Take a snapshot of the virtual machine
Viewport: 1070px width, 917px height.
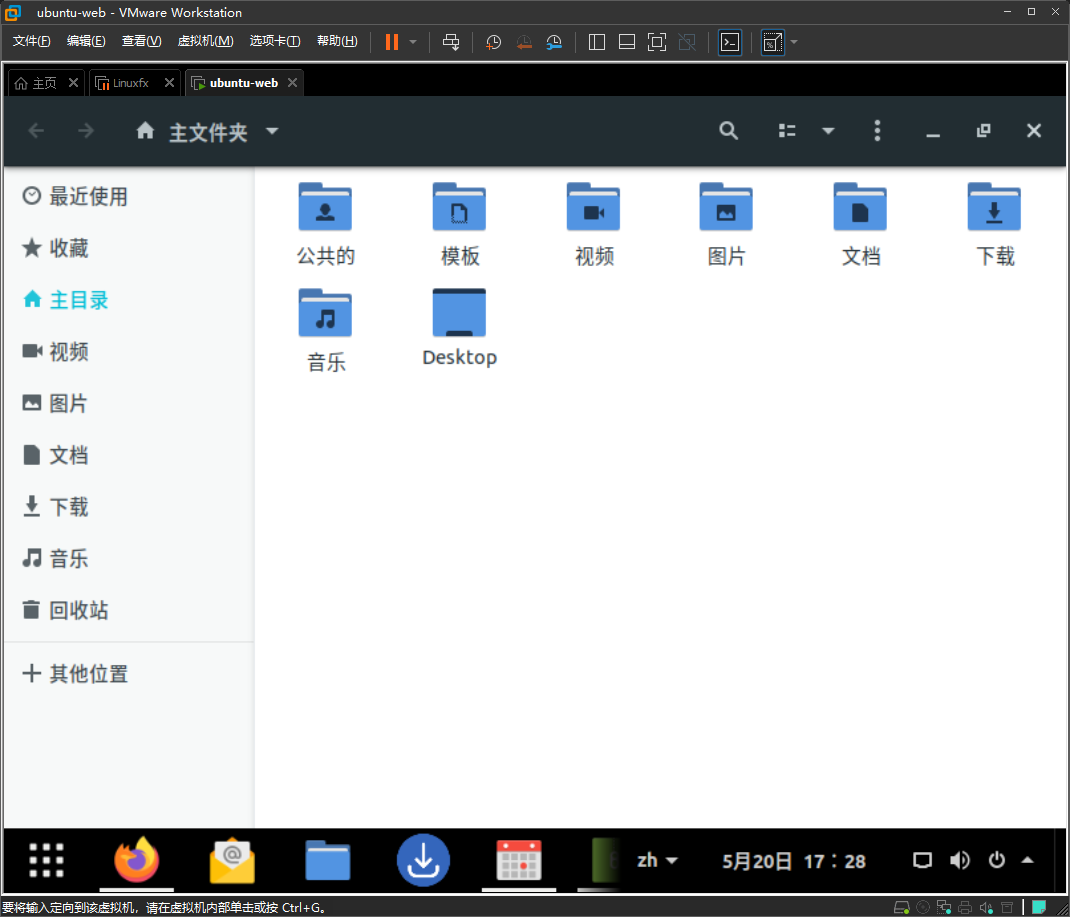(492, 42)
